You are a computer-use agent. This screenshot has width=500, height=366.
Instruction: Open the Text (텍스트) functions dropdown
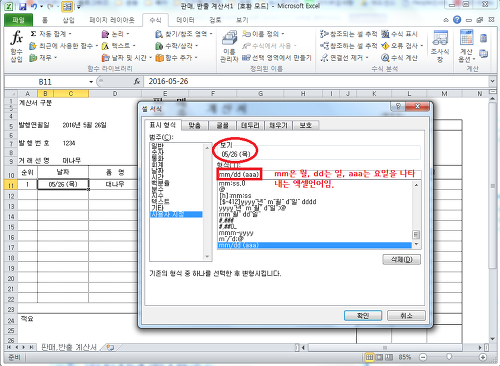[119, 46]
